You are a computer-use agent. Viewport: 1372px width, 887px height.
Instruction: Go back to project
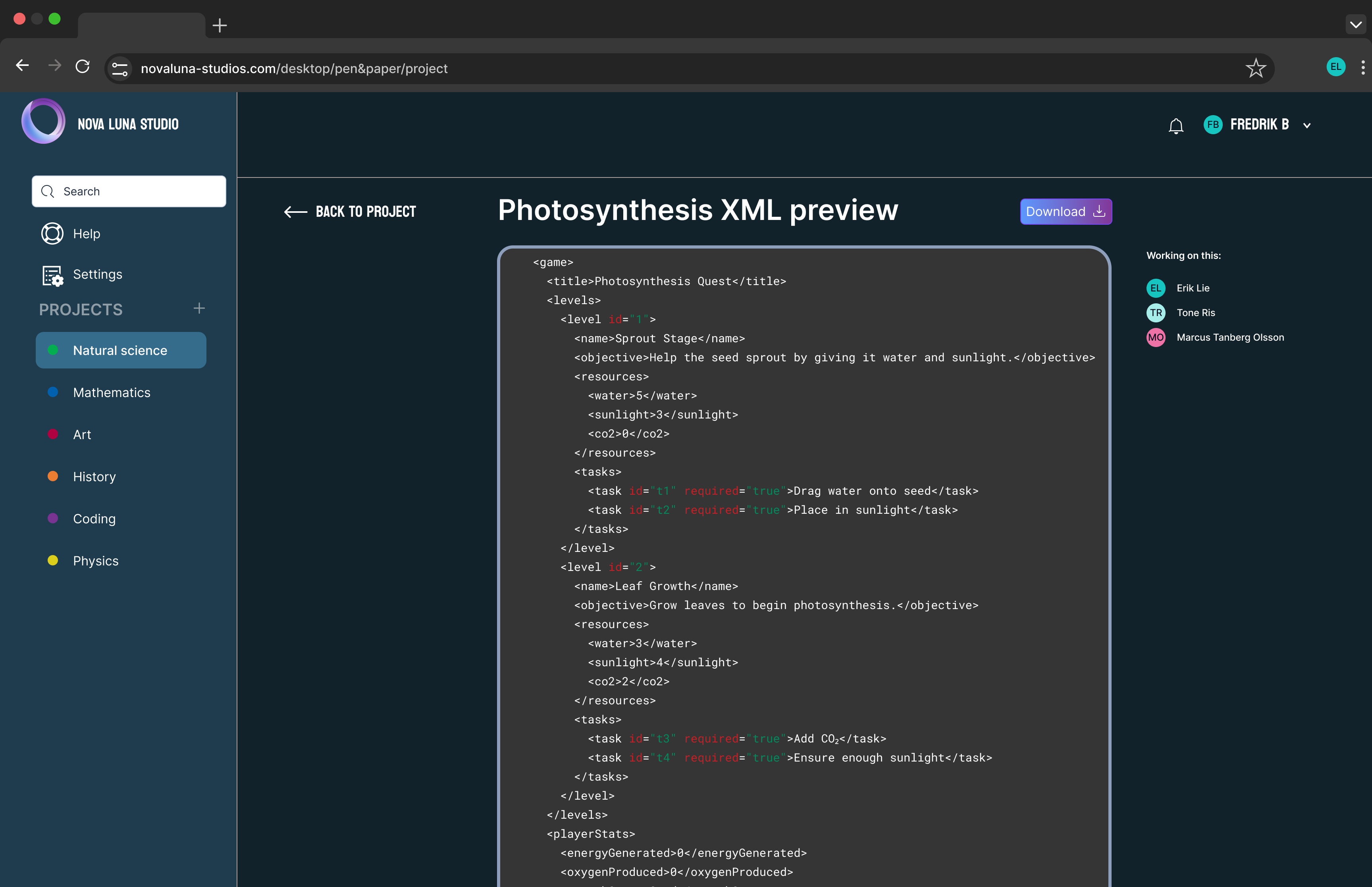350,211
